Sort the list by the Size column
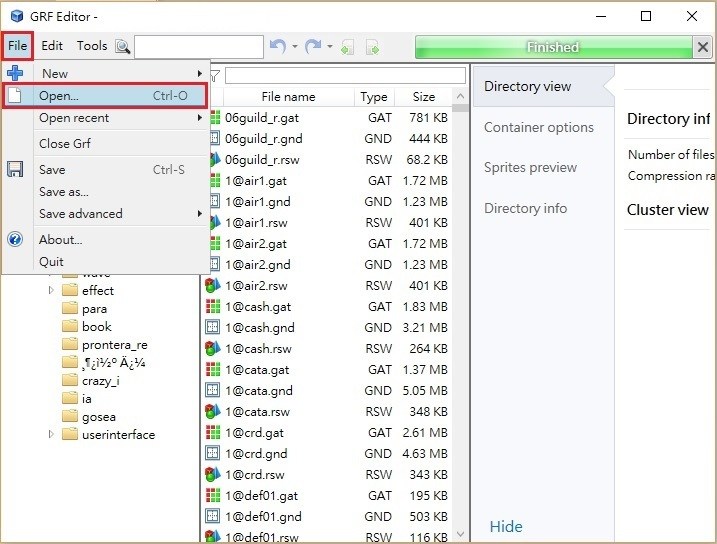Viewport: 717px width, 544px height. (423, 97)
